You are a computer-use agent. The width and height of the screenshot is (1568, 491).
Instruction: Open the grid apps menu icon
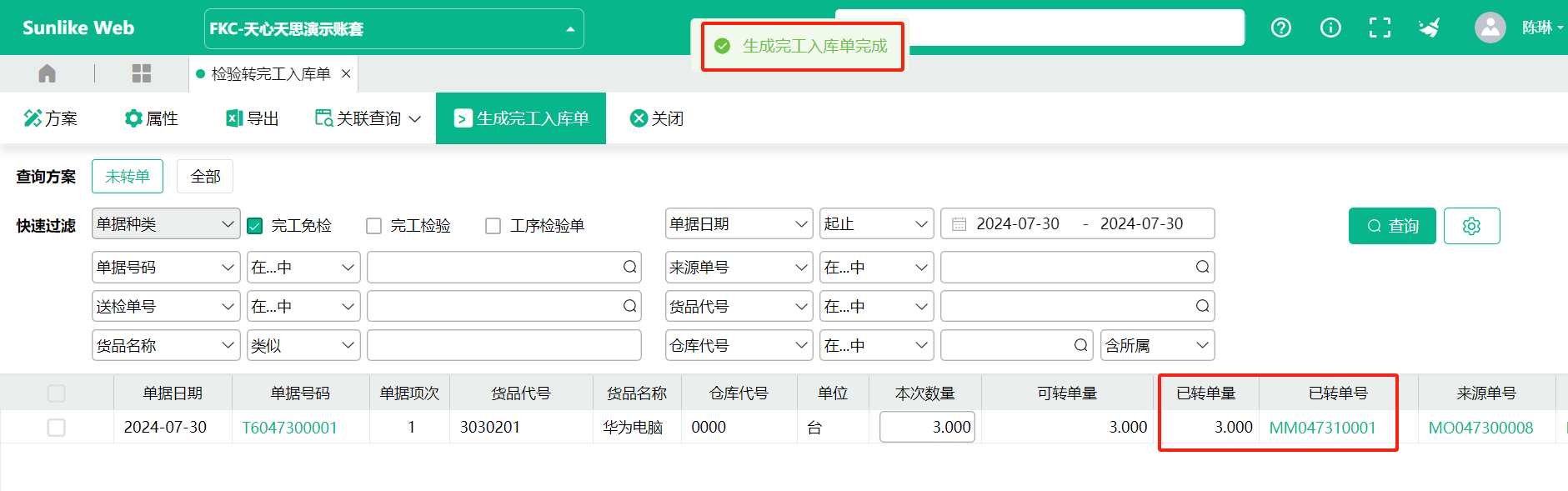coord(142,74)
